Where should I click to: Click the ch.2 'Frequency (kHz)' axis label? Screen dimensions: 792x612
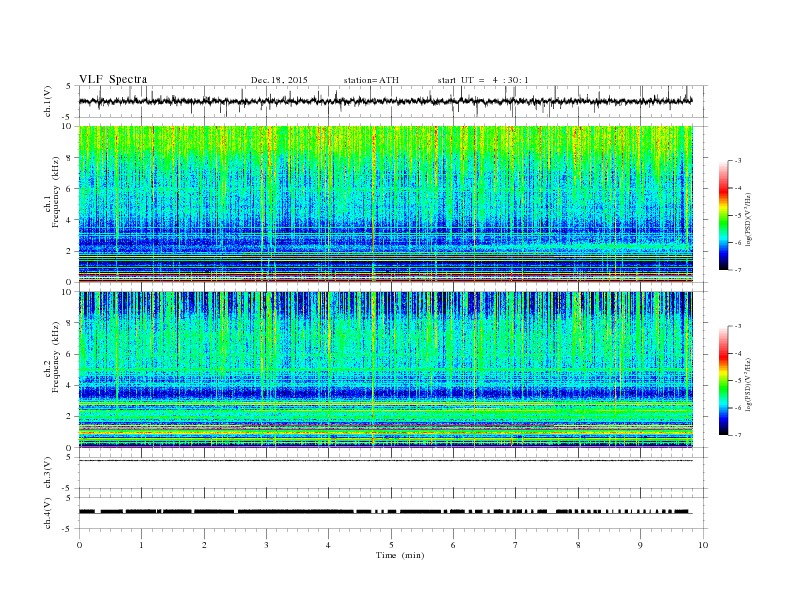[55, 357]
